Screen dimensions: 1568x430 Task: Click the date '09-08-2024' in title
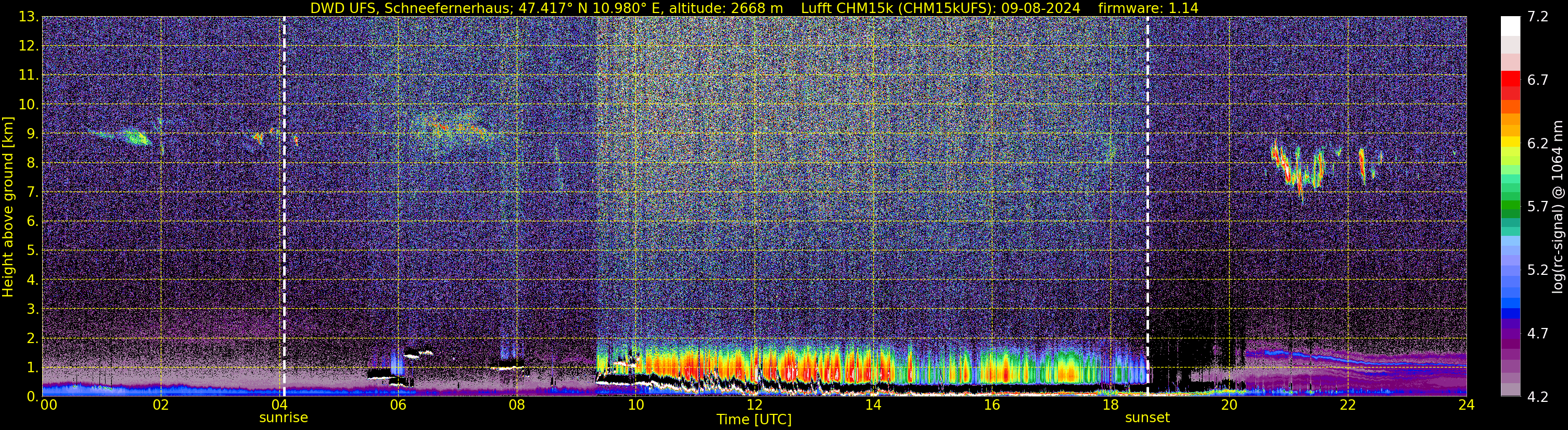click(1041, 8)
